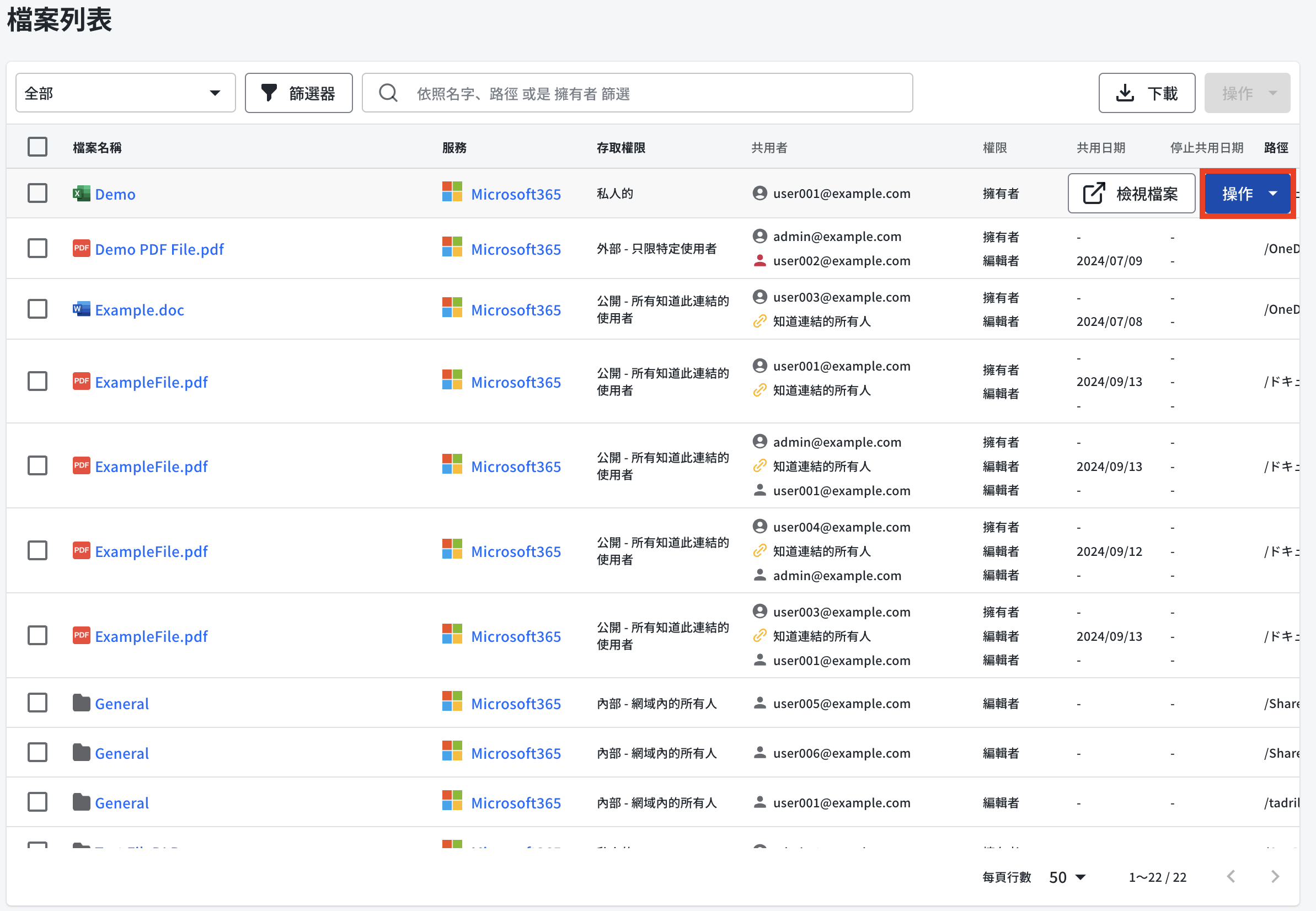The image size is (1316, 911).
Task: Go to previous page arrow
Action: pos(1231,876)
